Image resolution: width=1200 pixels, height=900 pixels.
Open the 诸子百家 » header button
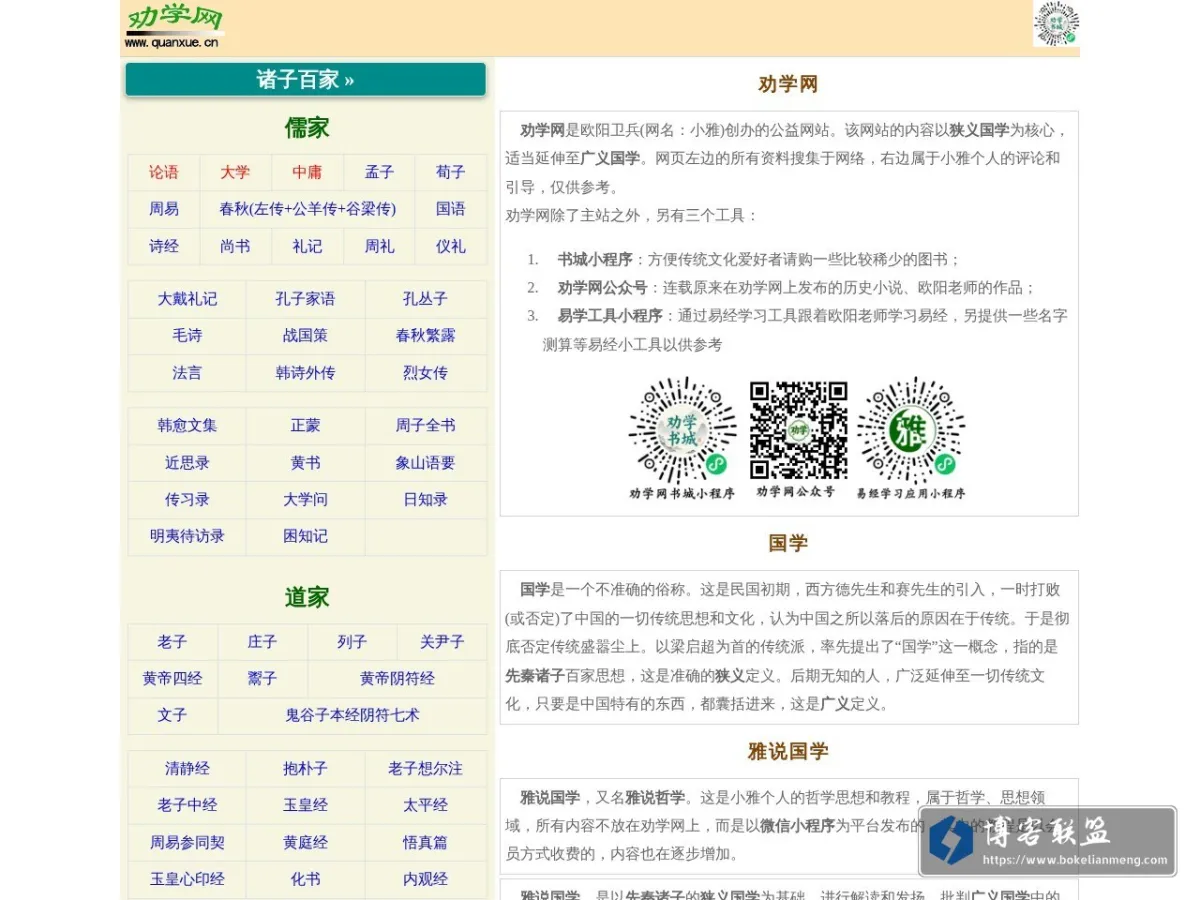[305, 80]
